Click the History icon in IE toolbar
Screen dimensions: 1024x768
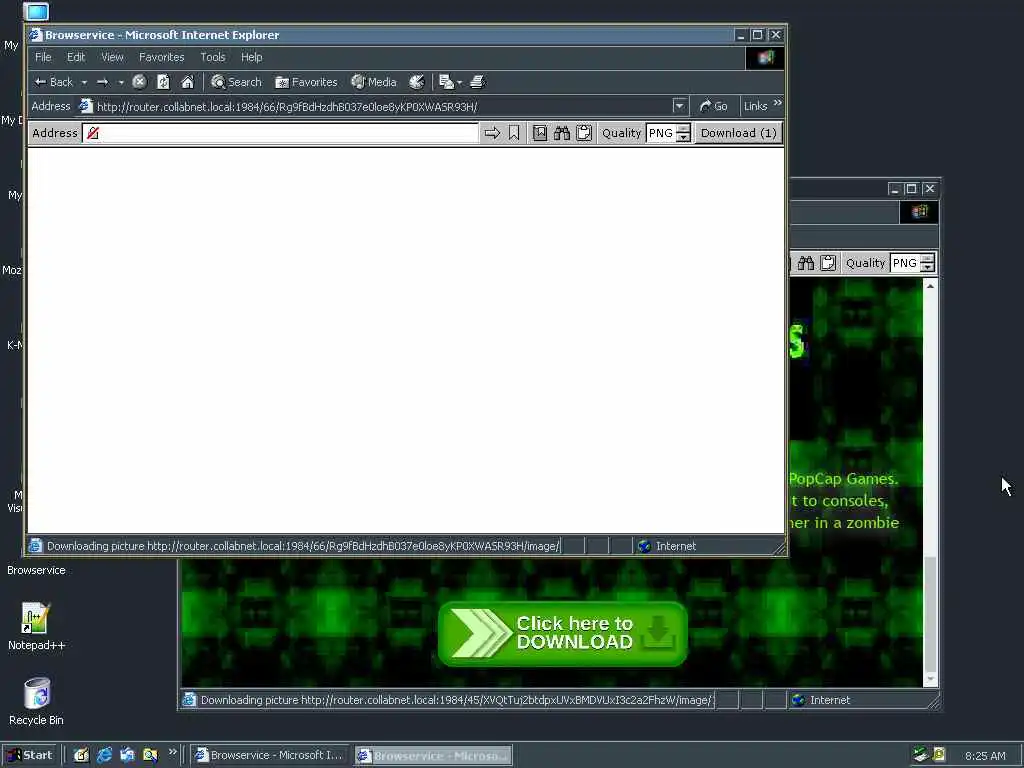[417, 82]
